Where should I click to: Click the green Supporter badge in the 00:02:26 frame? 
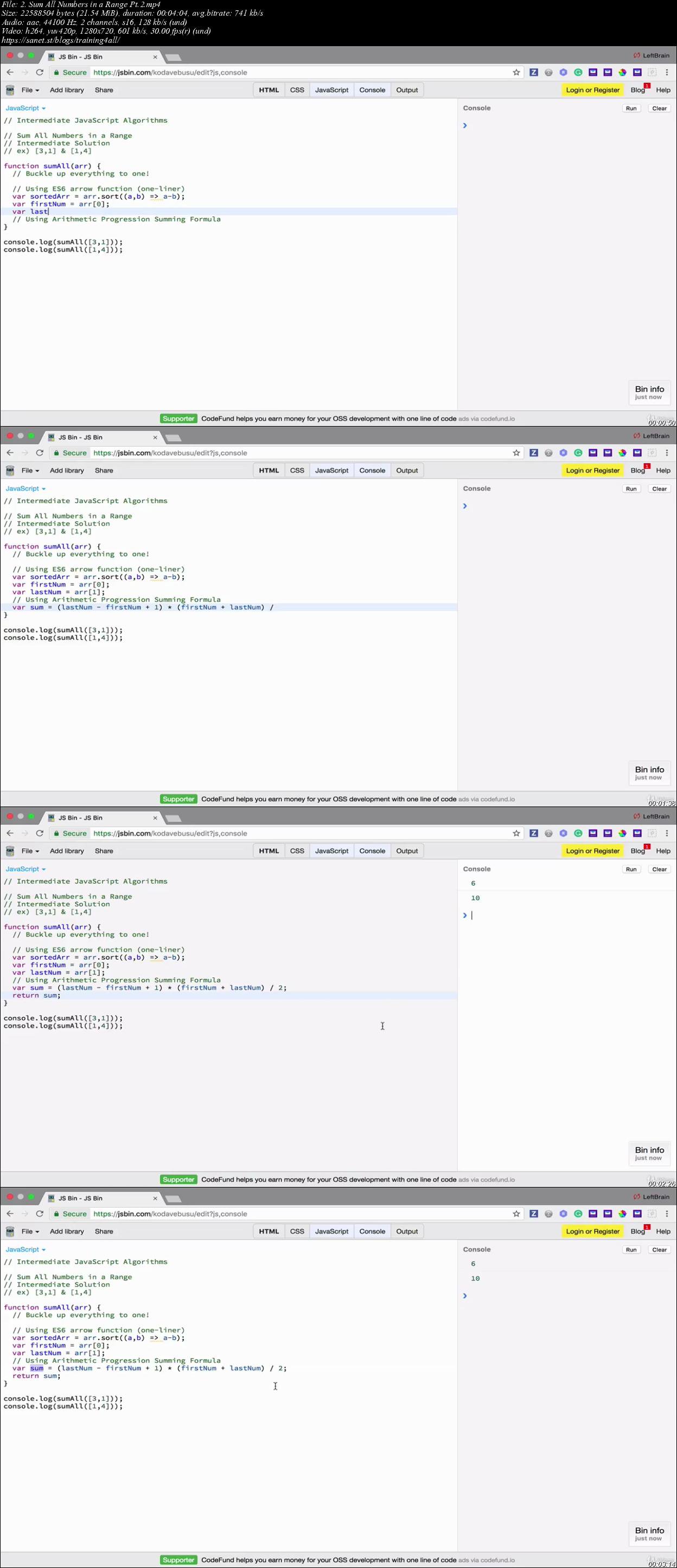178,1179
